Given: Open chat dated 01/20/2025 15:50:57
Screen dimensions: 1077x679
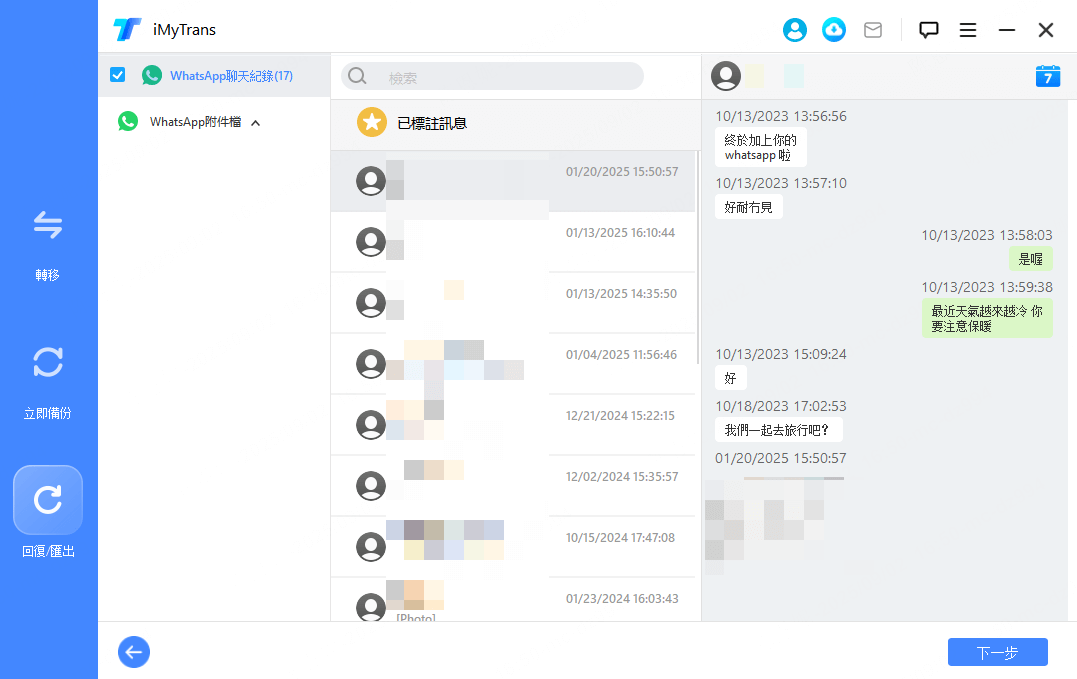Looking at the screenshot, I should point(513,181).
